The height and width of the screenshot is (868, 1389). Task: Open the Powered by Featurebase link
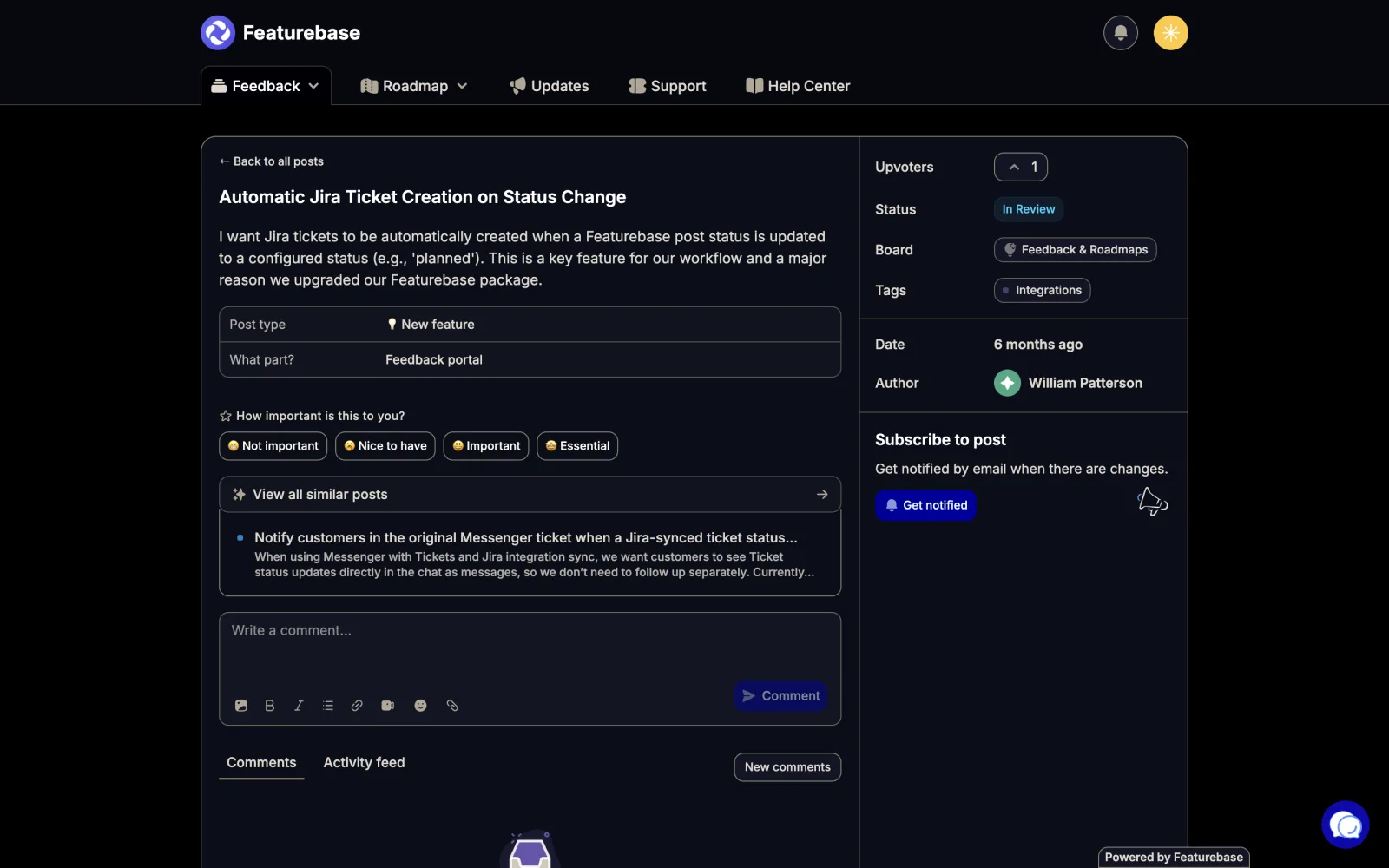1174,858
